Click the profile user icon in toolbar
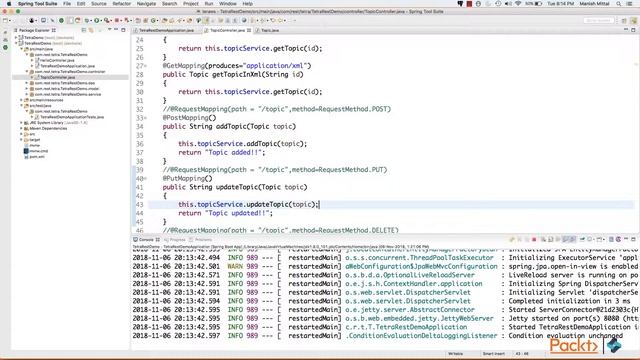The image size is (640, 360). coord(32,20)
